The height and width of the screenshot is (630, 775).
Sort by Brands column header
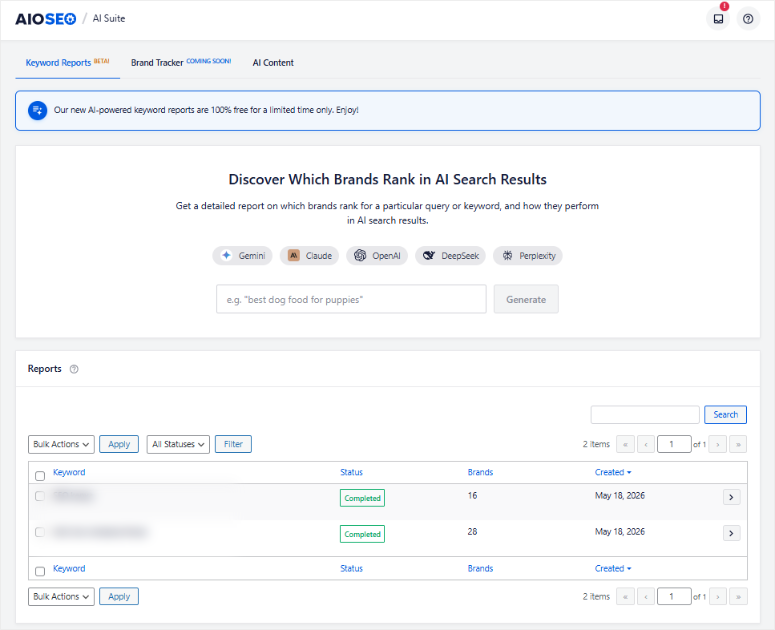[480, 472]
